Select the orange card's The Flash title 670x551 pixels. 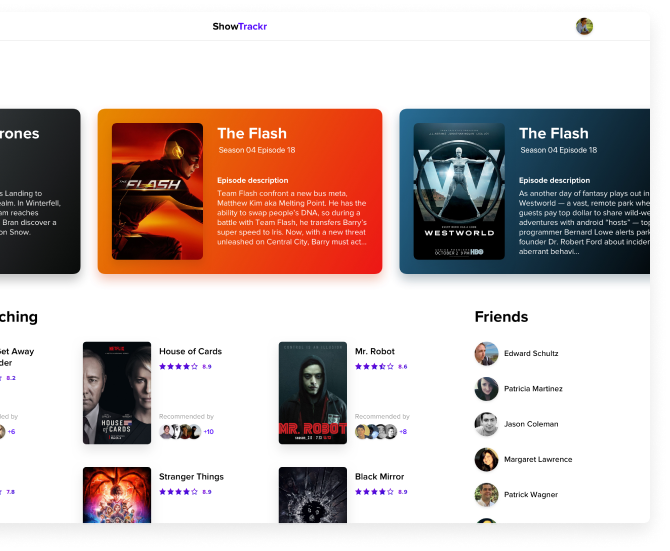coord(252,133)
